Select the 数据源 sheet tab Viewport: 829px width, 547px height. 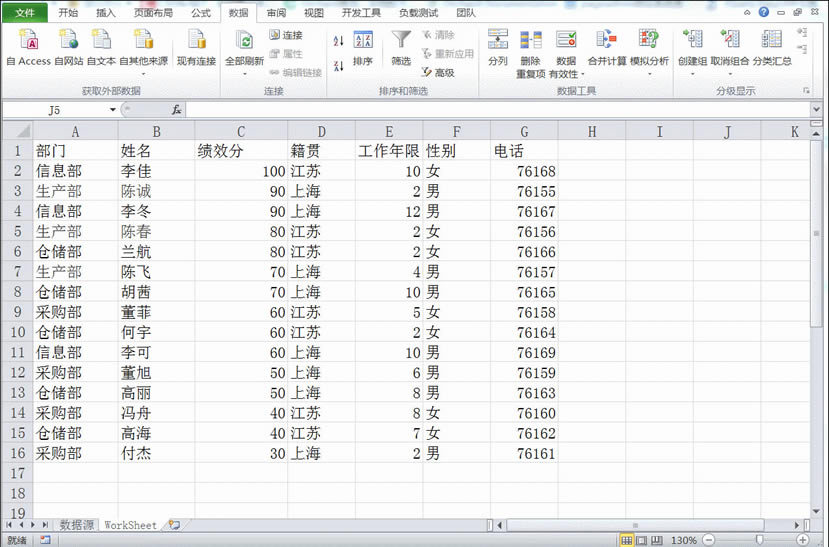click(76, 525)
